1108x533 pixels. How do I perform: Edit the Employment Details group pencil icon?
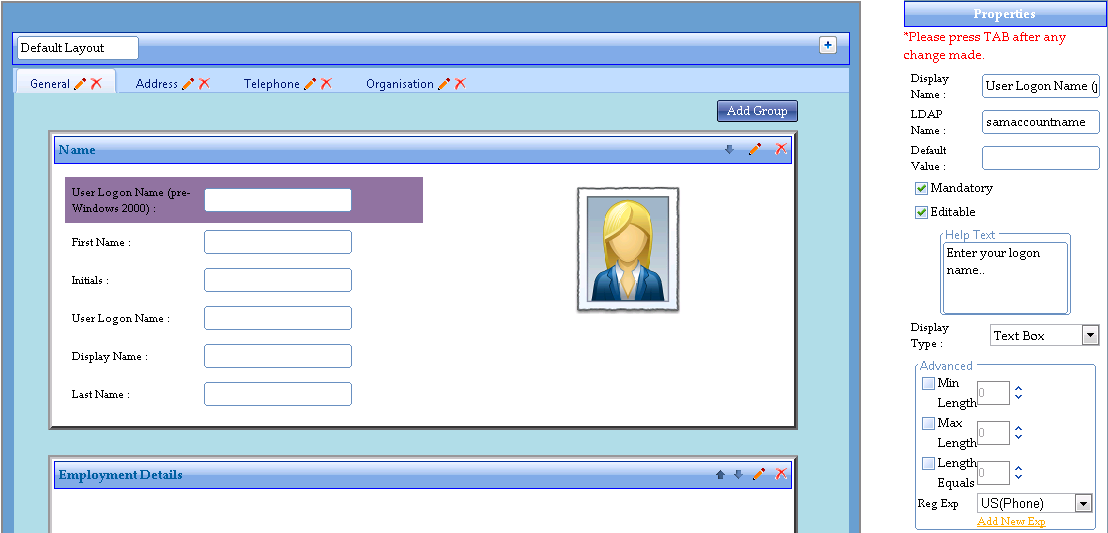(759, 474)
